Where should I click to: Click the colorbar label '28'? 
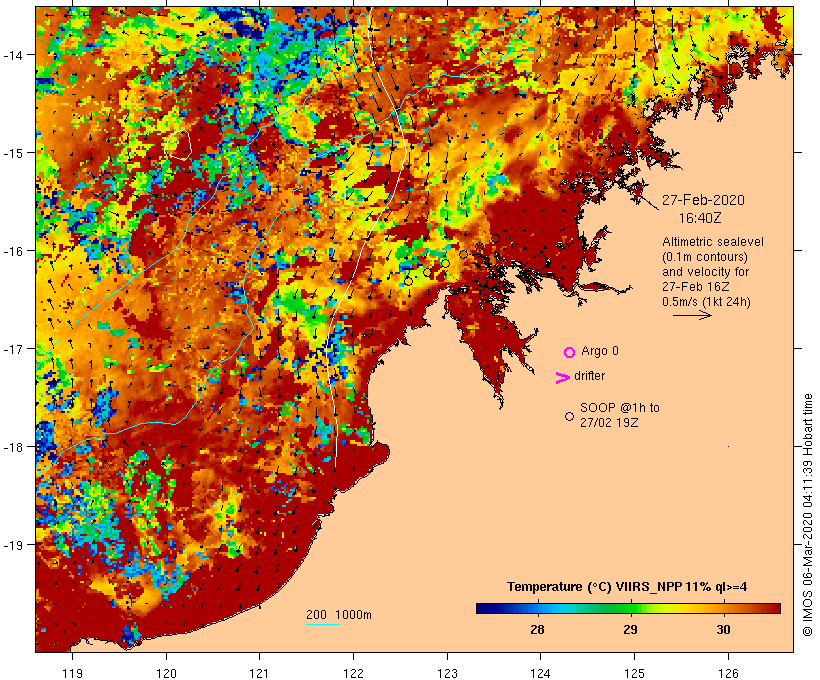[x=537, y=630]
